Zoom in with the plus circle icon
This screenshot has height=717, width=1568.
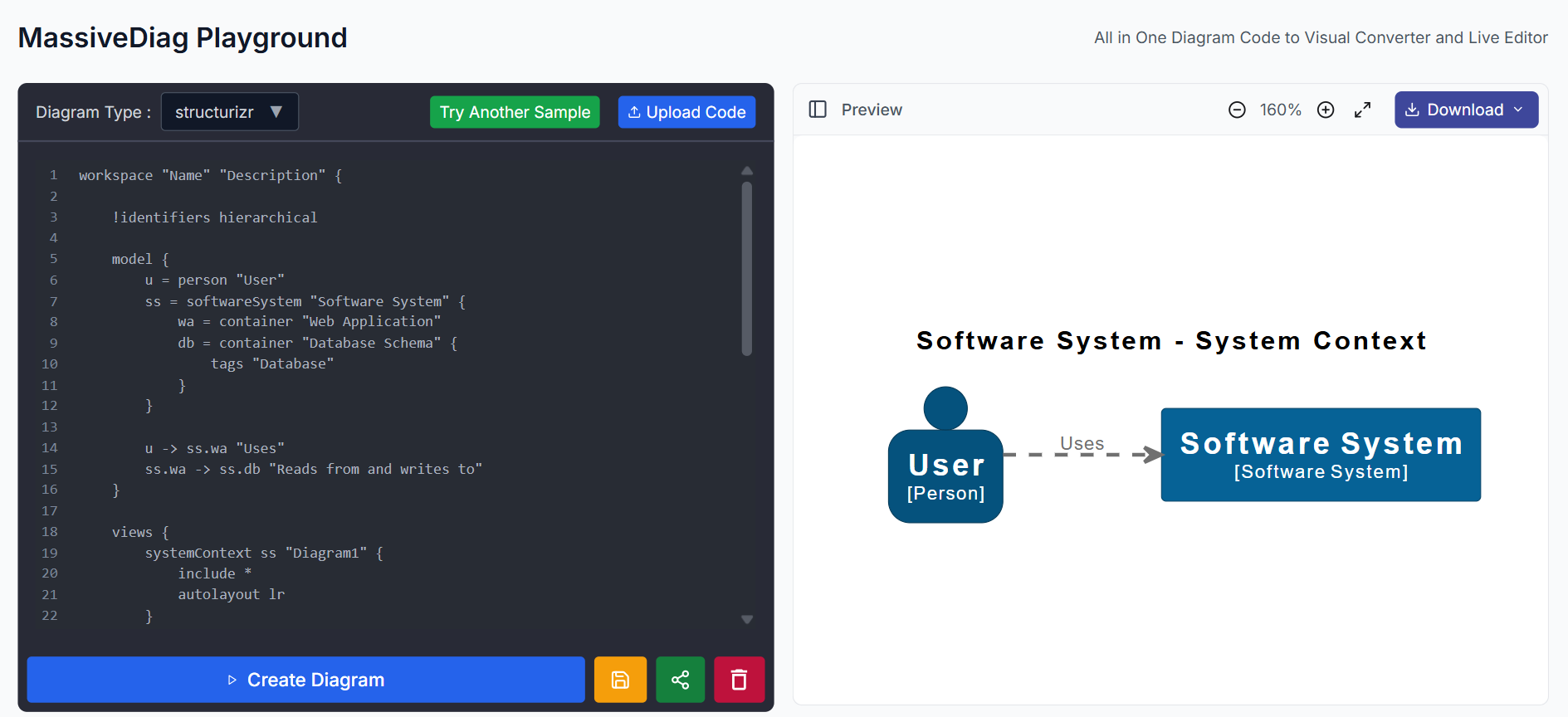(x=1326, y=110)
